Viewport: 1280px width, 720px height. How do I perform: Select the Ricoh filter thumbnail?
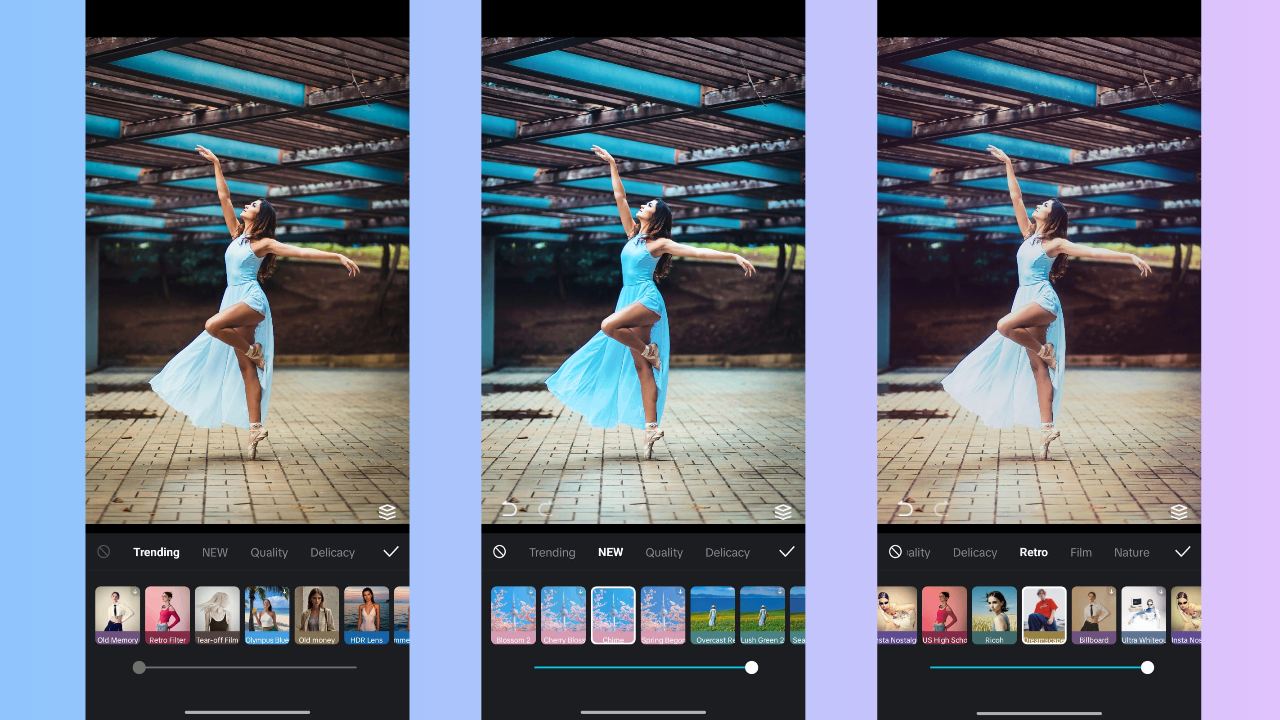[x=994, y=616]
